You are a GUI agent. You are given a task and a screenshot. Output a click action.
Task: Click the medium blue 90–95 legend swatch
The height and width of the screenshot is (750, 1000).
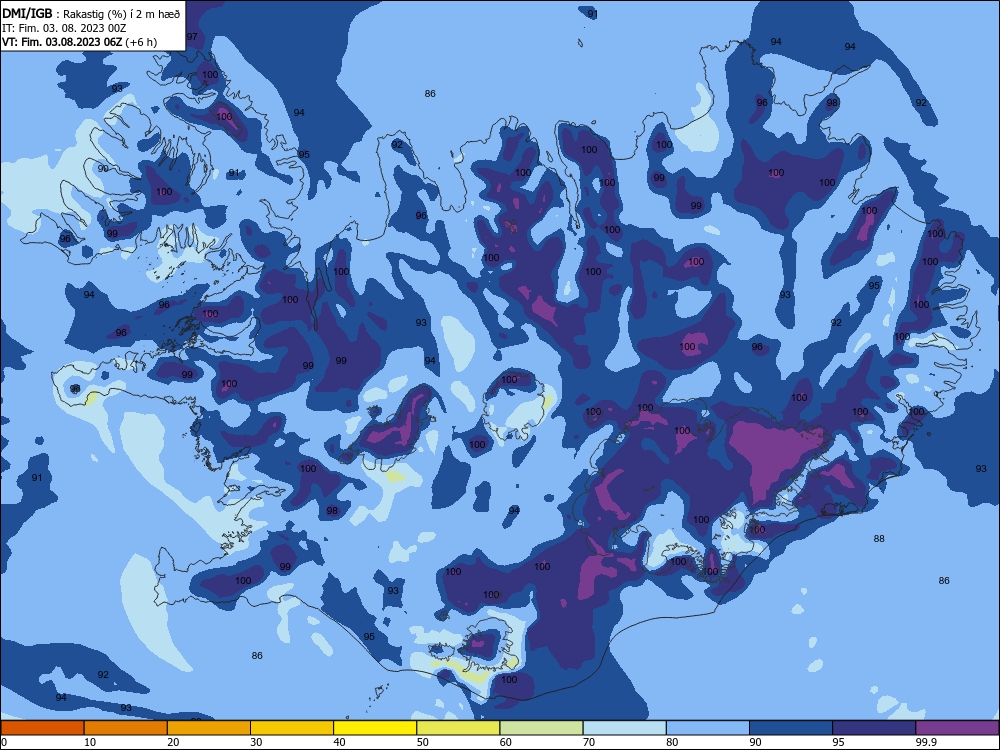point(791,728)
